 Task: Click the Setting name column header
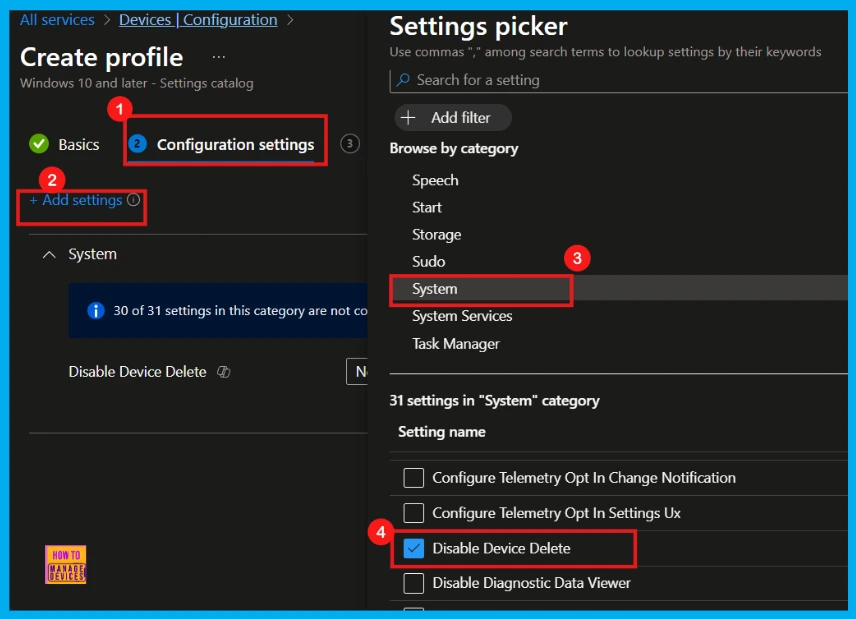tap(442, 432)
